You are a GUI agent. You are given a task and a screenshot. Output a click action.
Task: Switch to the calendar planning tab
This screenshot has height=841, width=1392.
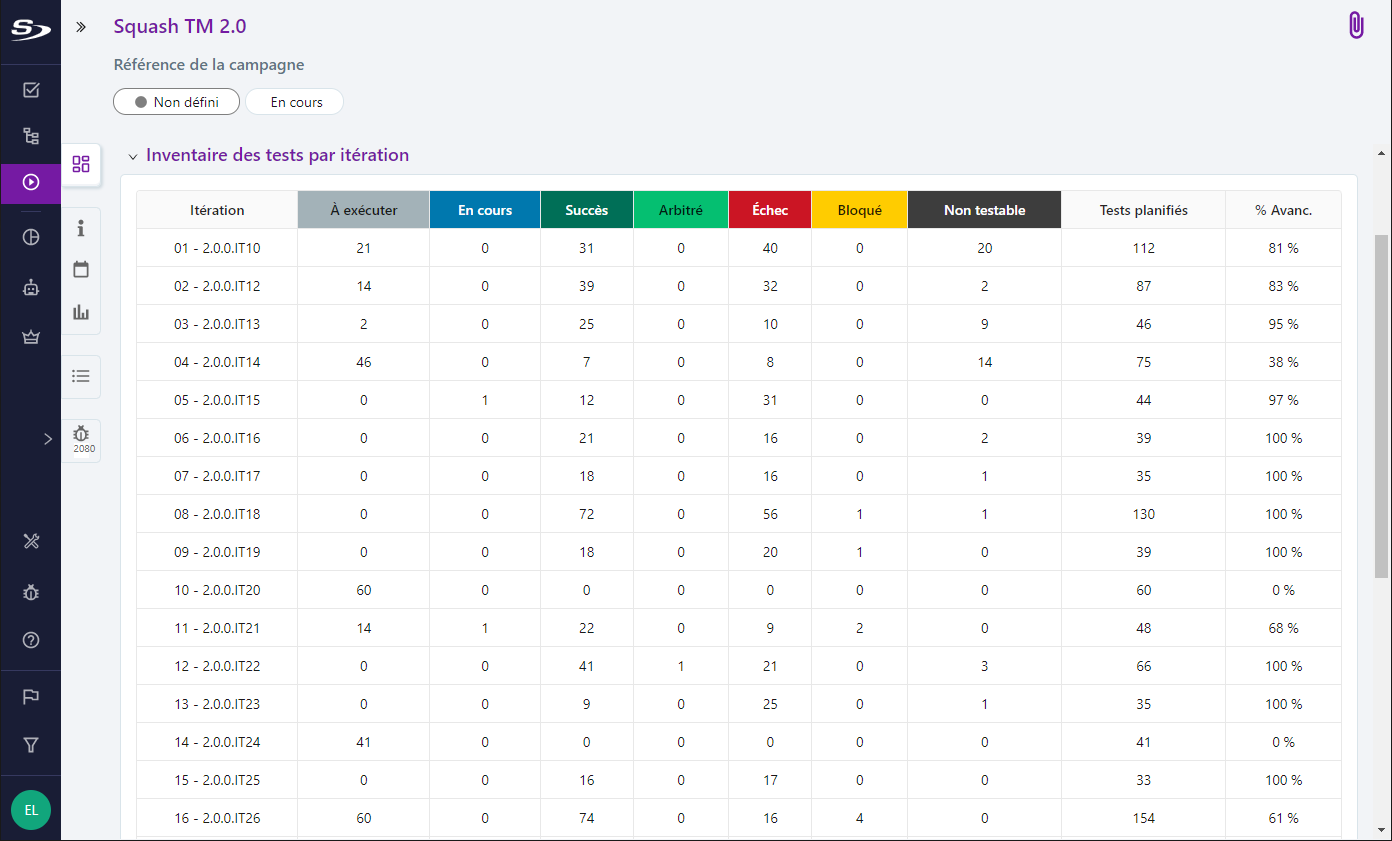pos(81,270)
